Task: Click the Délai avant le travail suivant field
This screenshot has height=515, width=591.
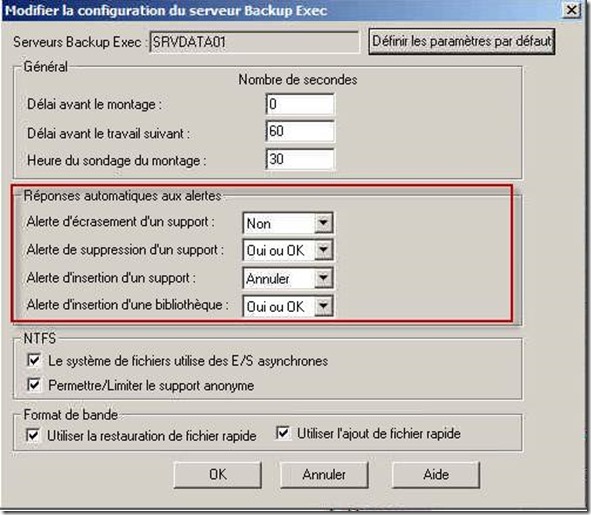Action: tap(300, 131)
